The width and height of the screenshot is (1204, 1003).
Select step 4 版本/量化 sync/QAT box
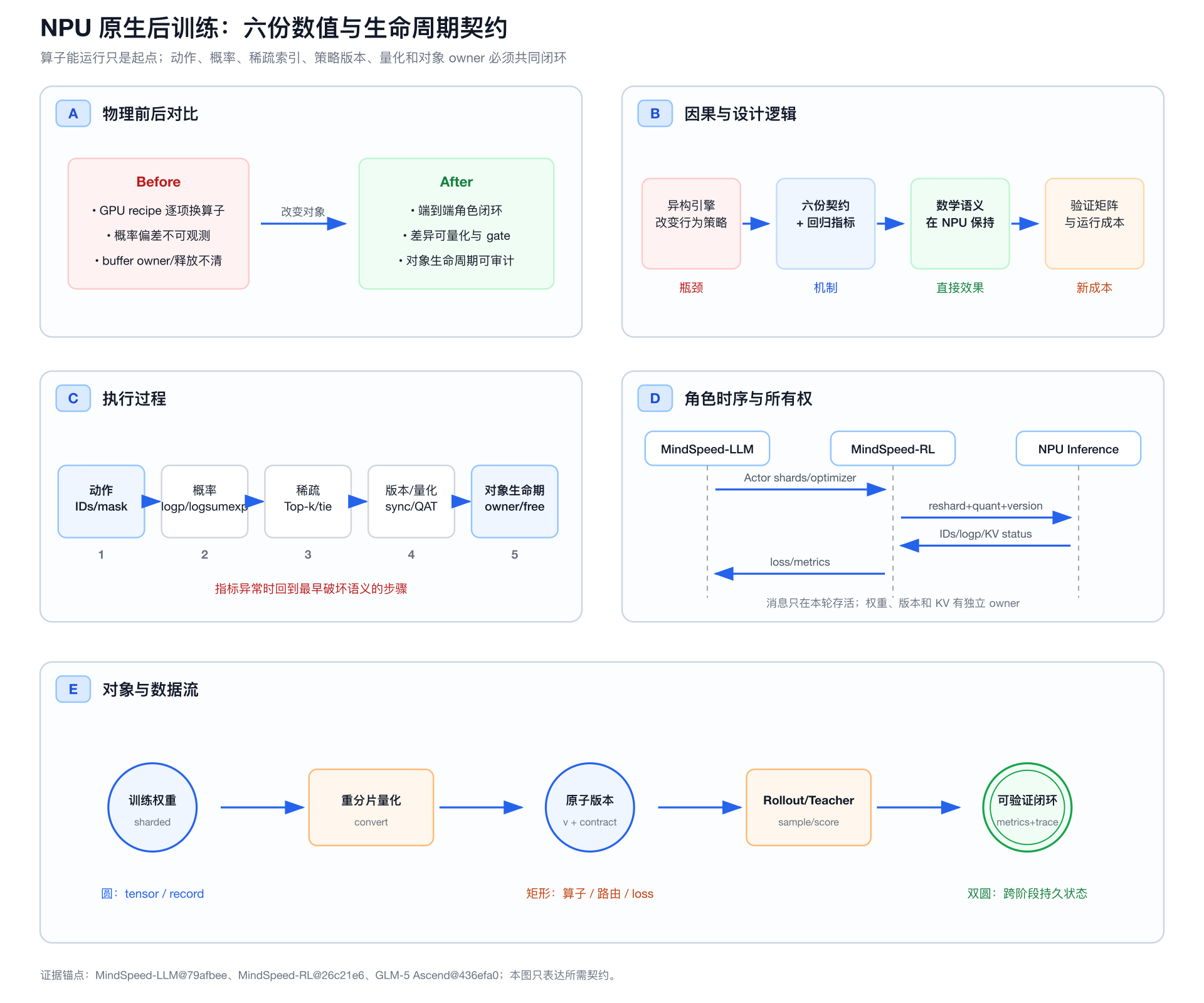(x=411, y=501)
